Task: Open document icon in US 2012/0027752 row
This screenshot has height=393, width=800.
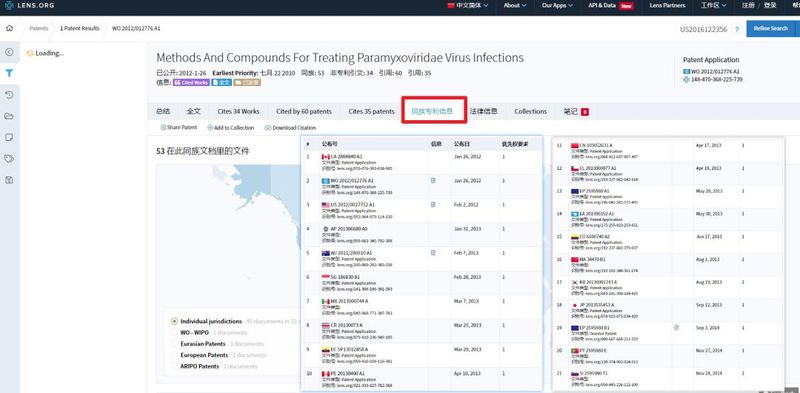Action: (x=433, y=204)
